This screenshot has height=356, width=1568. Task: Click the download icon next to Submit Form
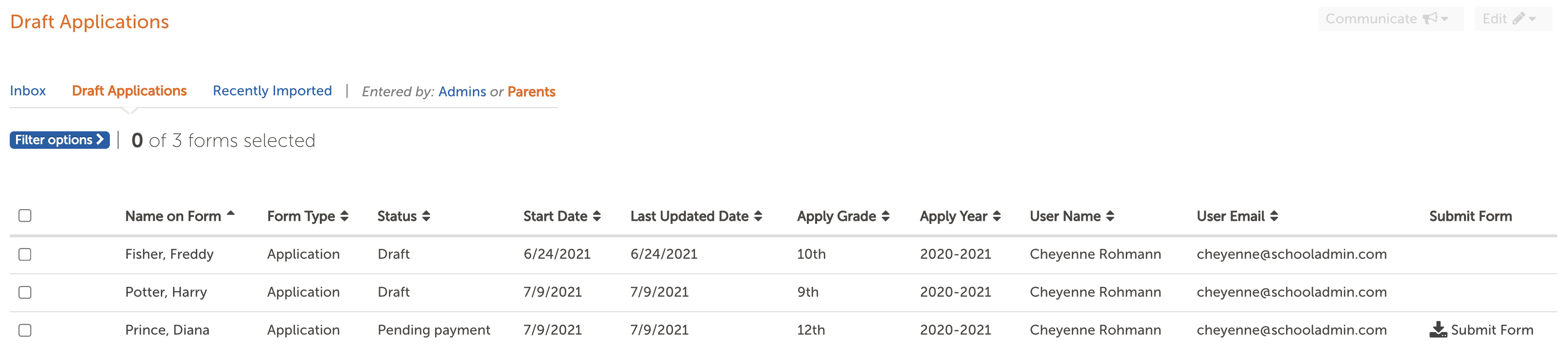coord(1438,329)
